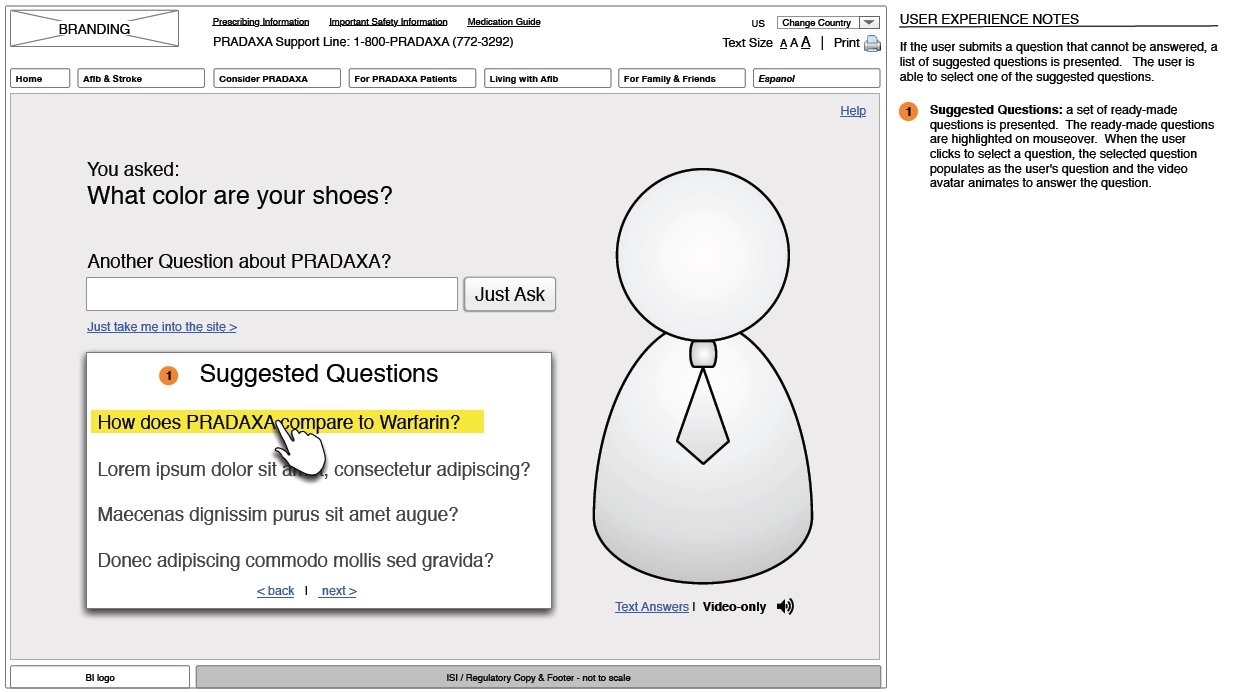Open the Prescribing Information link
This screenshot has width=1233, height=692.
261,22
